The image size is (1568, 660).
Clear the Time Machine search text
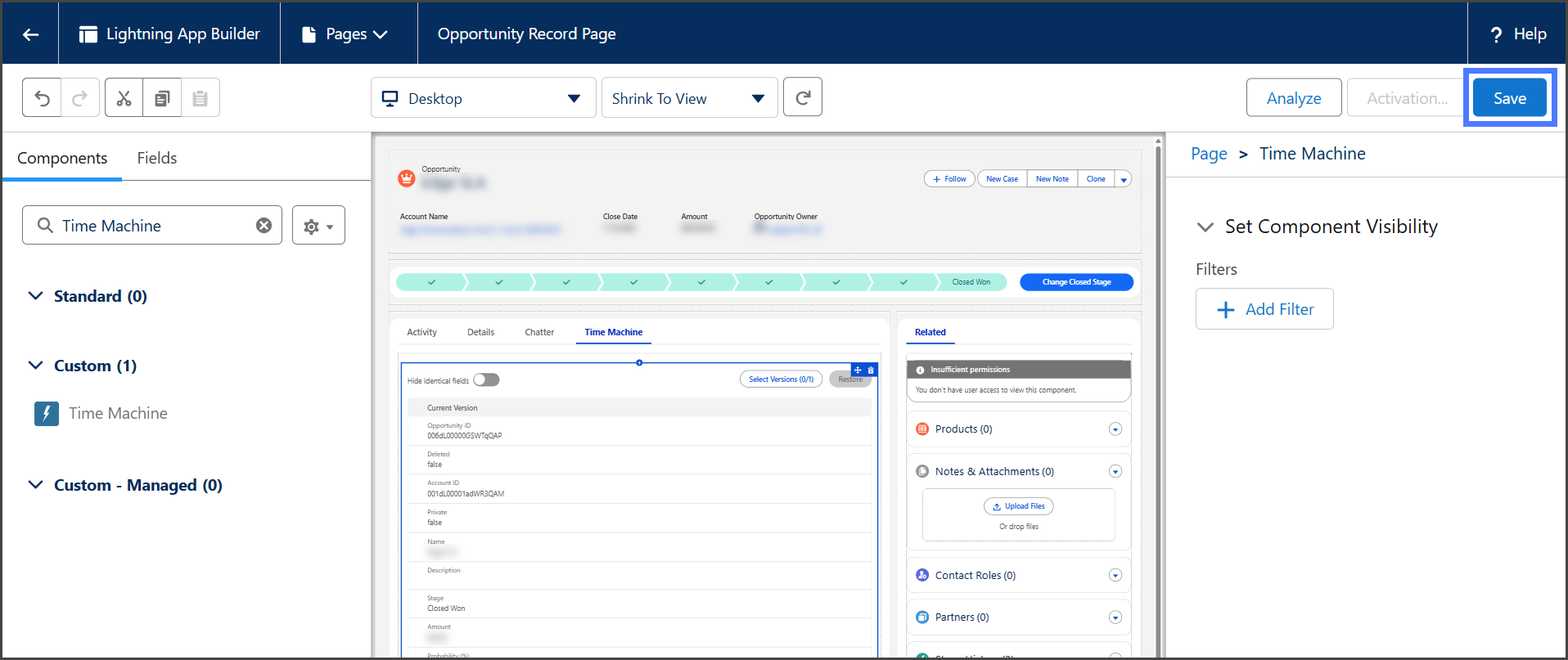(264, 226)
